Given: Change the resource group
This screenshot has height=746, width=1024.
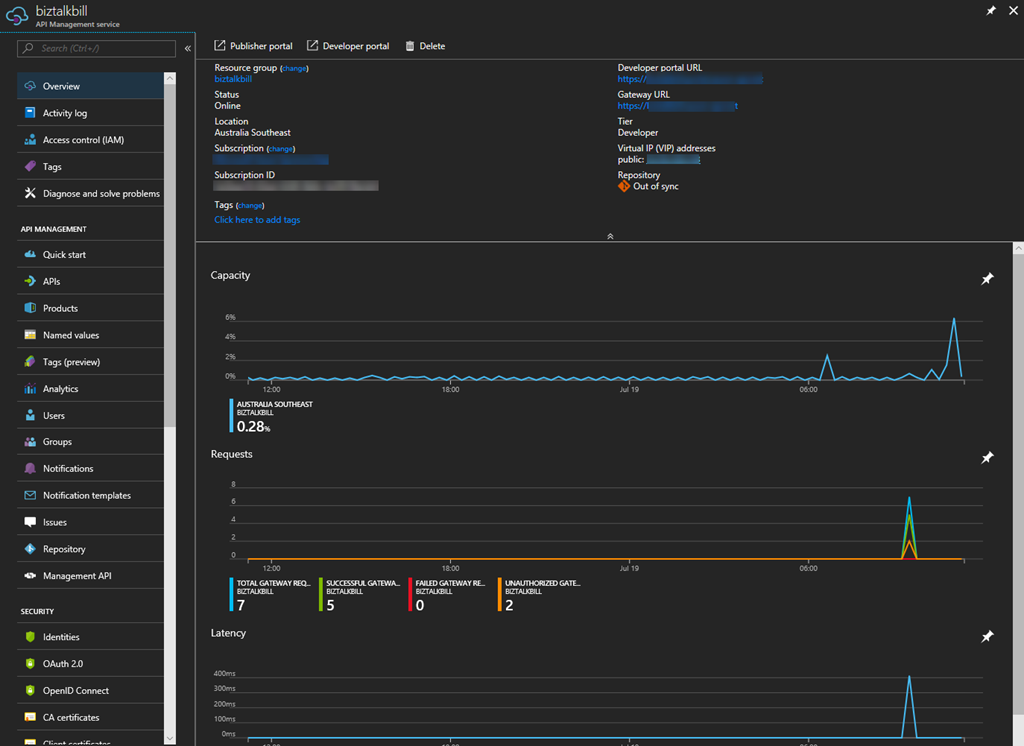Looking at the screenshot, I should (294, 69).
